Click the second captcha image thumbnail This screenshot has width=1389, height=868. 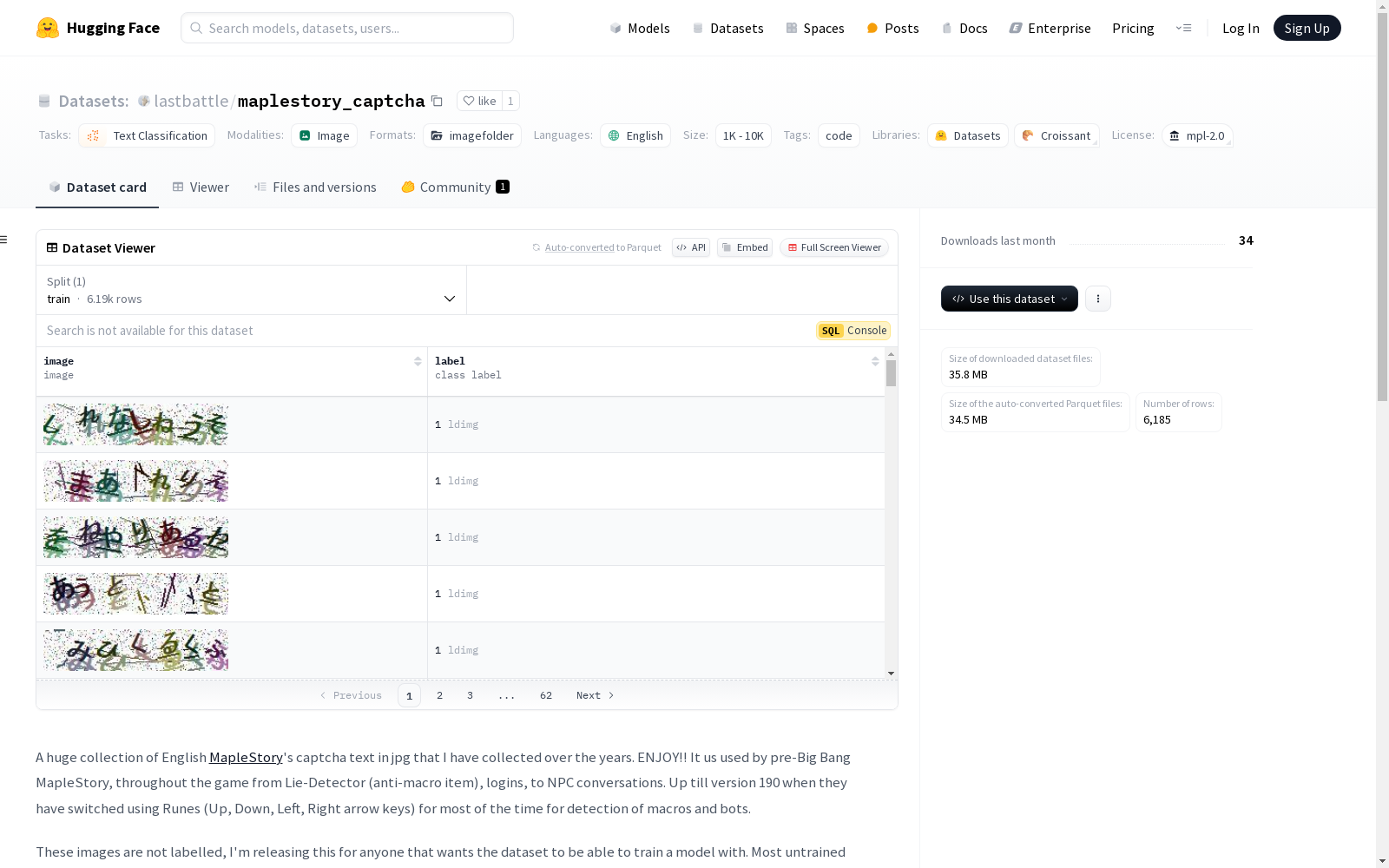(135, 481)
